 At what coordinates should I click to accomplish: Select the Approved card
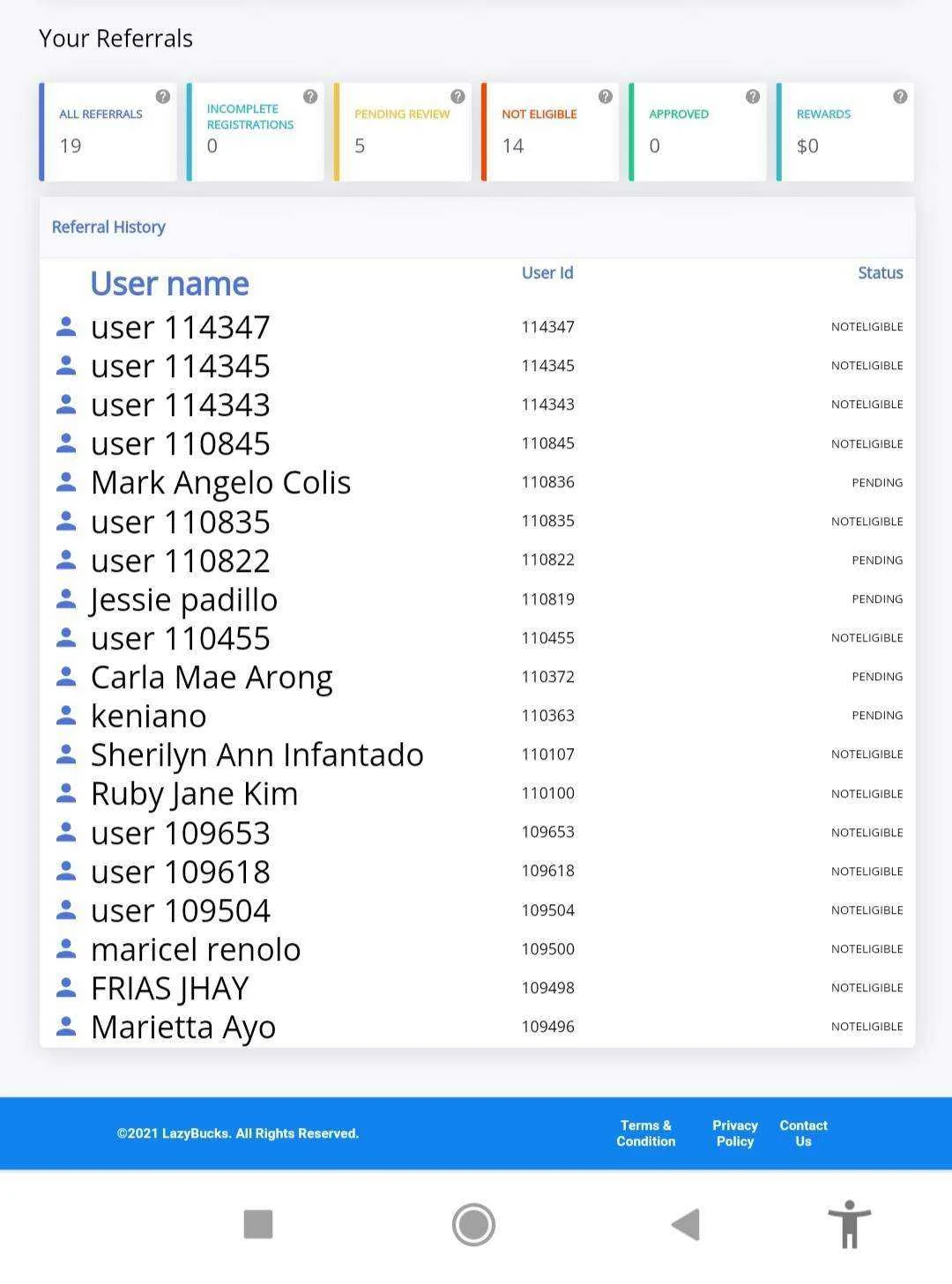click(x=697, y=132)
